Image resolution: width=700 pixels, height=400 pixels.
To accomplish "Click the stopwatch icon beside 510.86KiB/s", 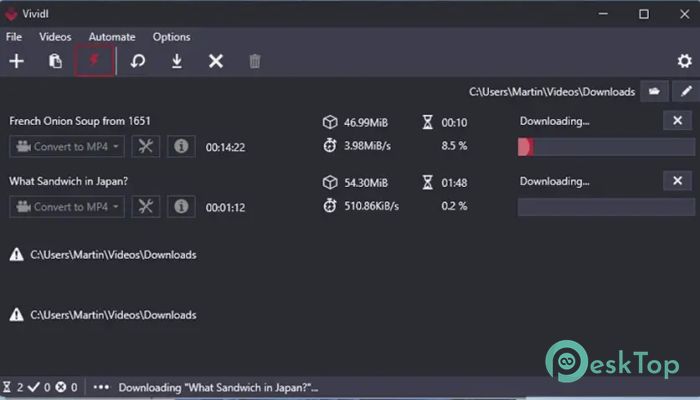I will pyautogui.click(x=330, y=205).
